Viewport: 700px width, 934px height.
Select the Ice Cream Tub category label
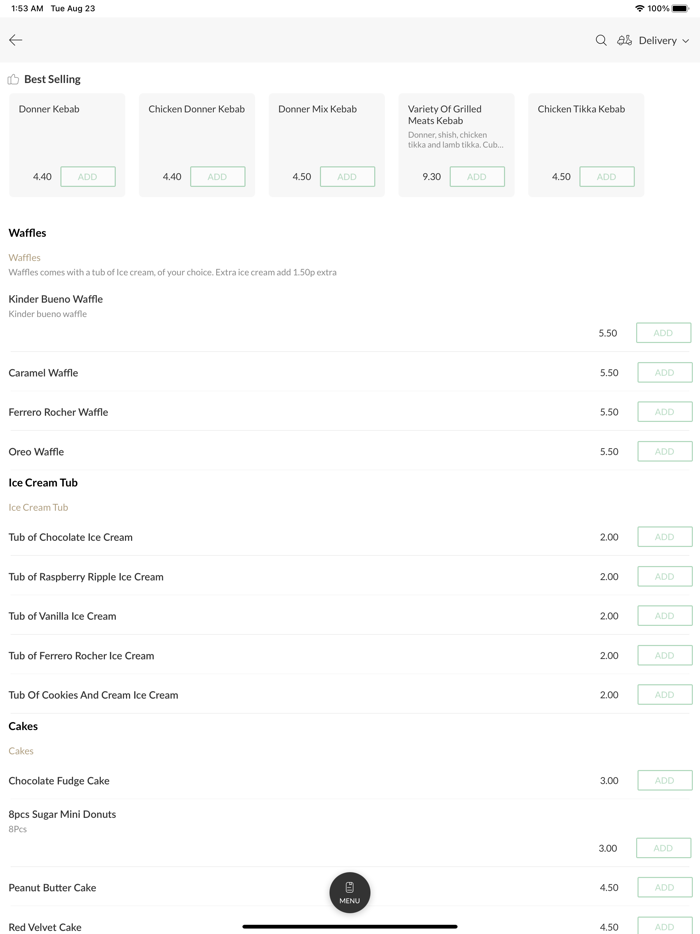(38, 507)
